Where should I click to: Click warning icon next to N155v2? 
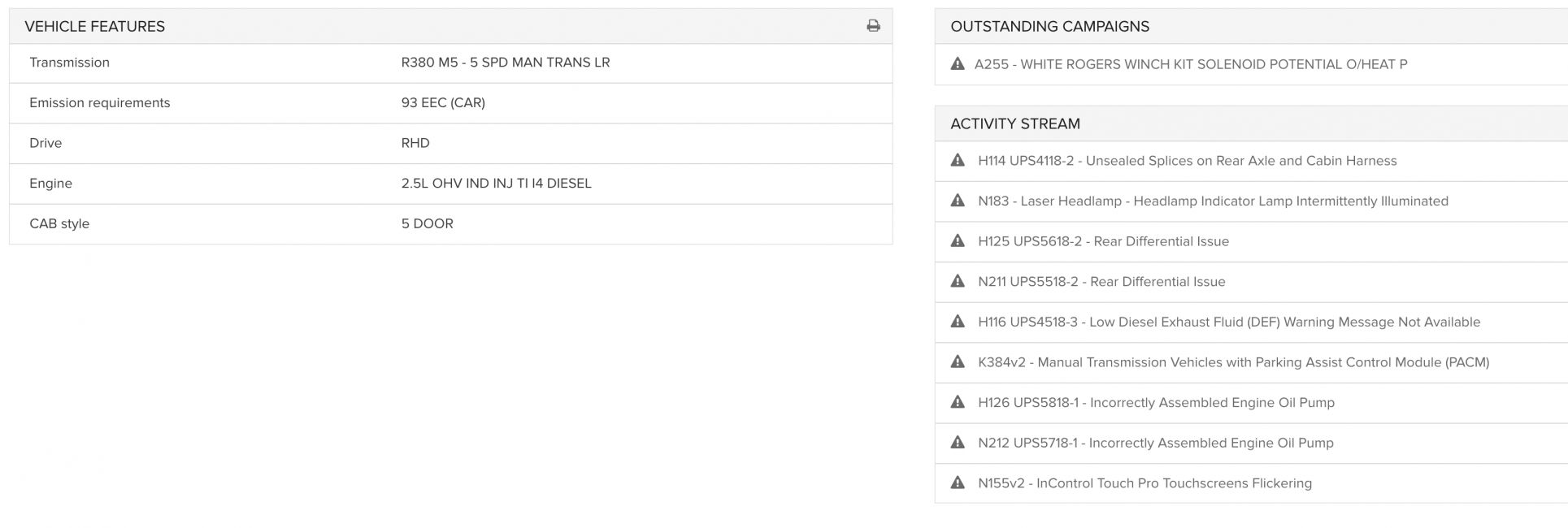click(958, 483)
